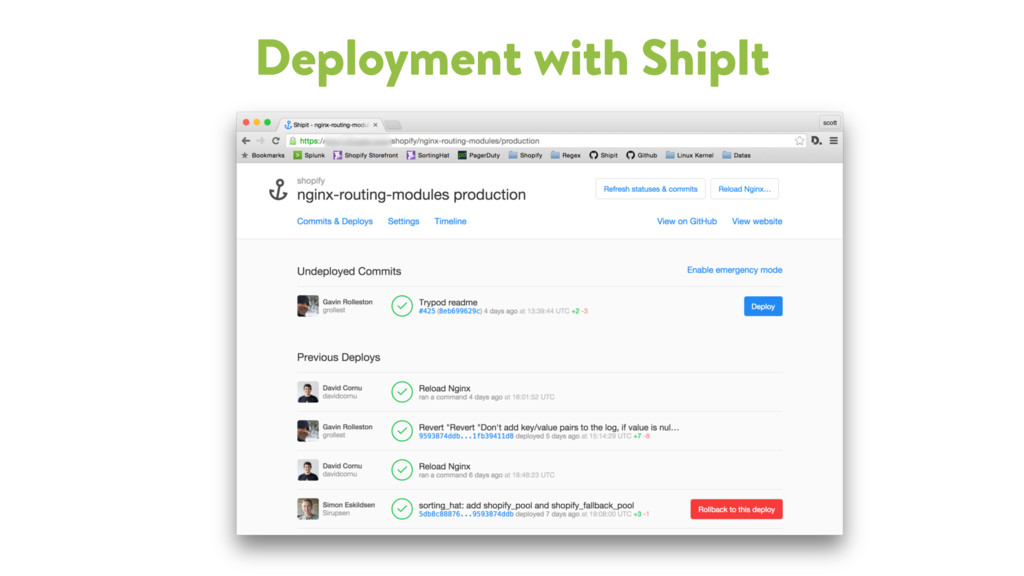Image resolution: width=1024 pixels, height=576 pixels.
Task: Click the green check status on Trypod readme
Action: pos(402,306)
